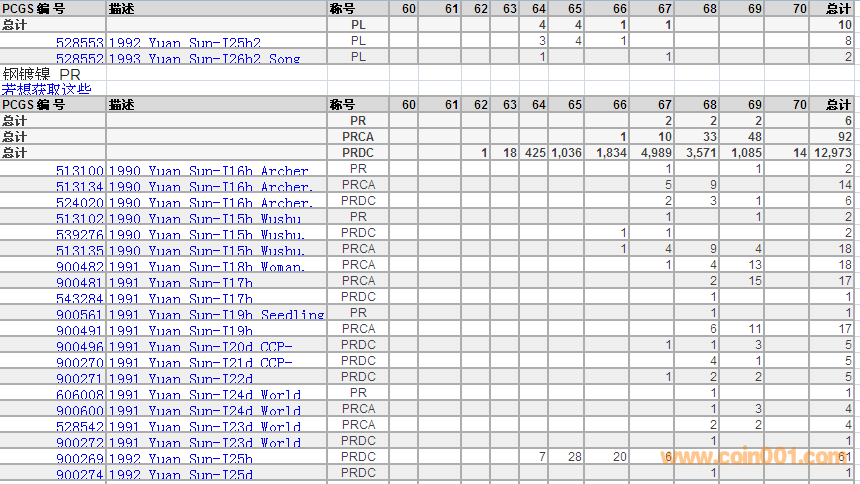Click PRDC total count 12,973 cell

click(x=832, y=153)
